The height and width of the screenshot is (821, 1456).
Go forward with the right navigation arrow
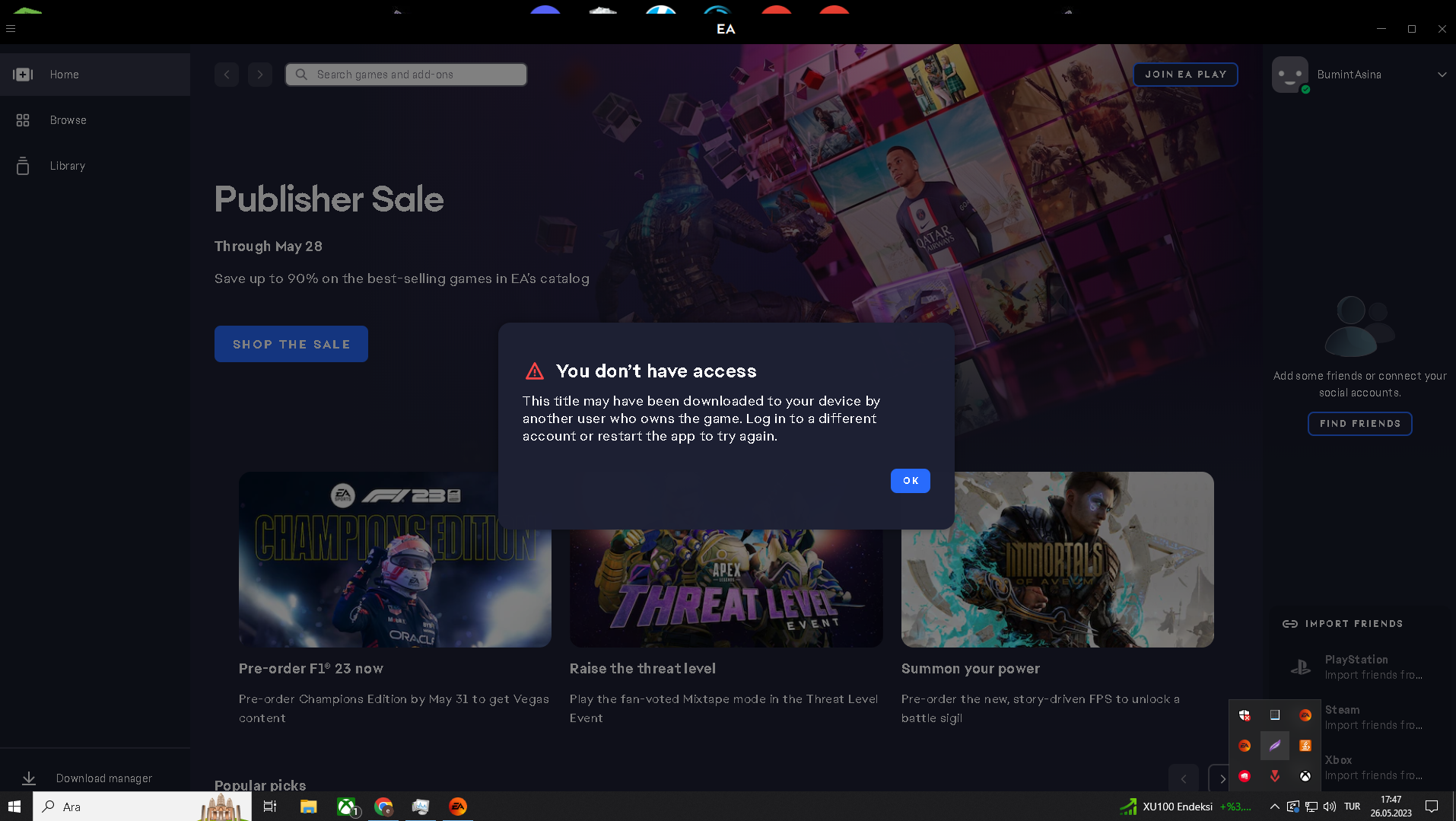(260, 75)
